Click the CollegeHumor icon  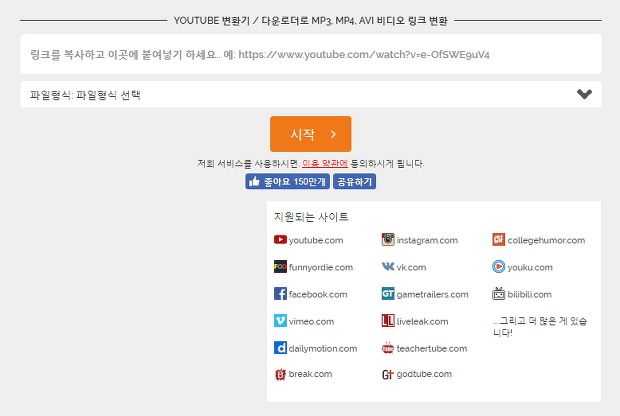(x=498, y=240)
